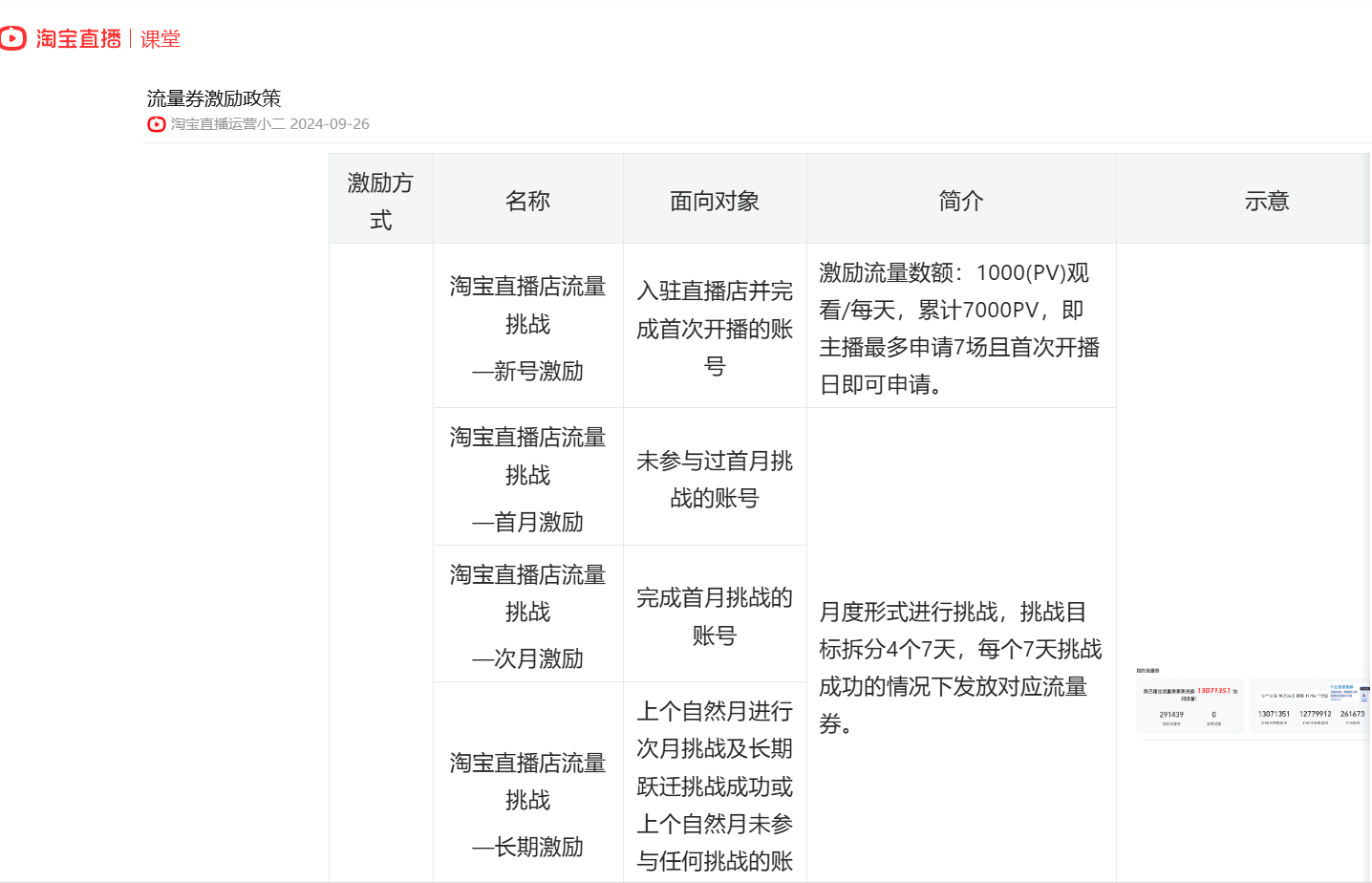This screenshot has width=1372, height=883.
Task: Select the 次月激励 name cell
Action: [528, 614]
